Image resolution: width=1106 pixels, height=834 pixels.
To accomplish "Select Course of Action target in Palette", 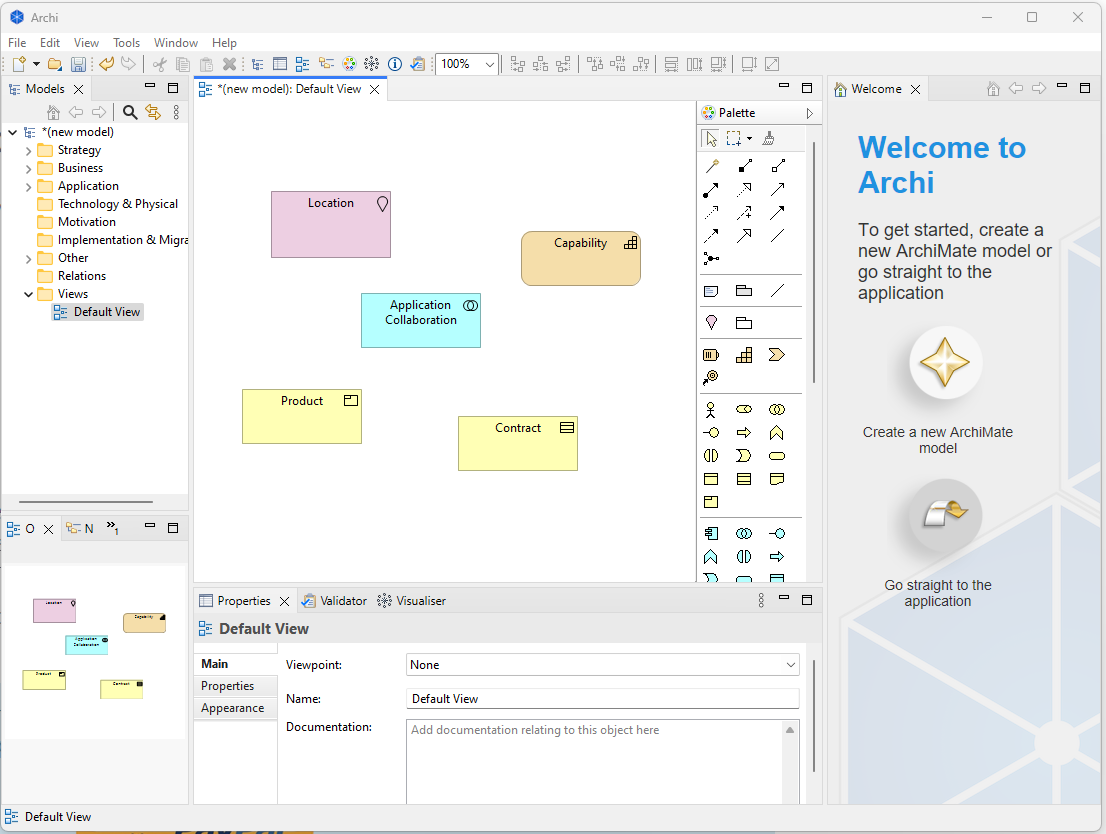I will click(711, 377).
